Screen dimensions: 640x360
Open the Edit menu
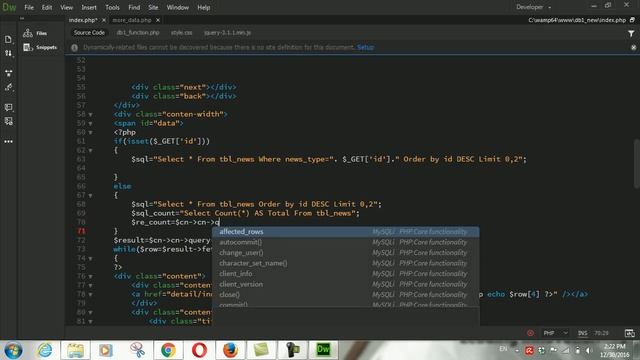pos(47,7)
